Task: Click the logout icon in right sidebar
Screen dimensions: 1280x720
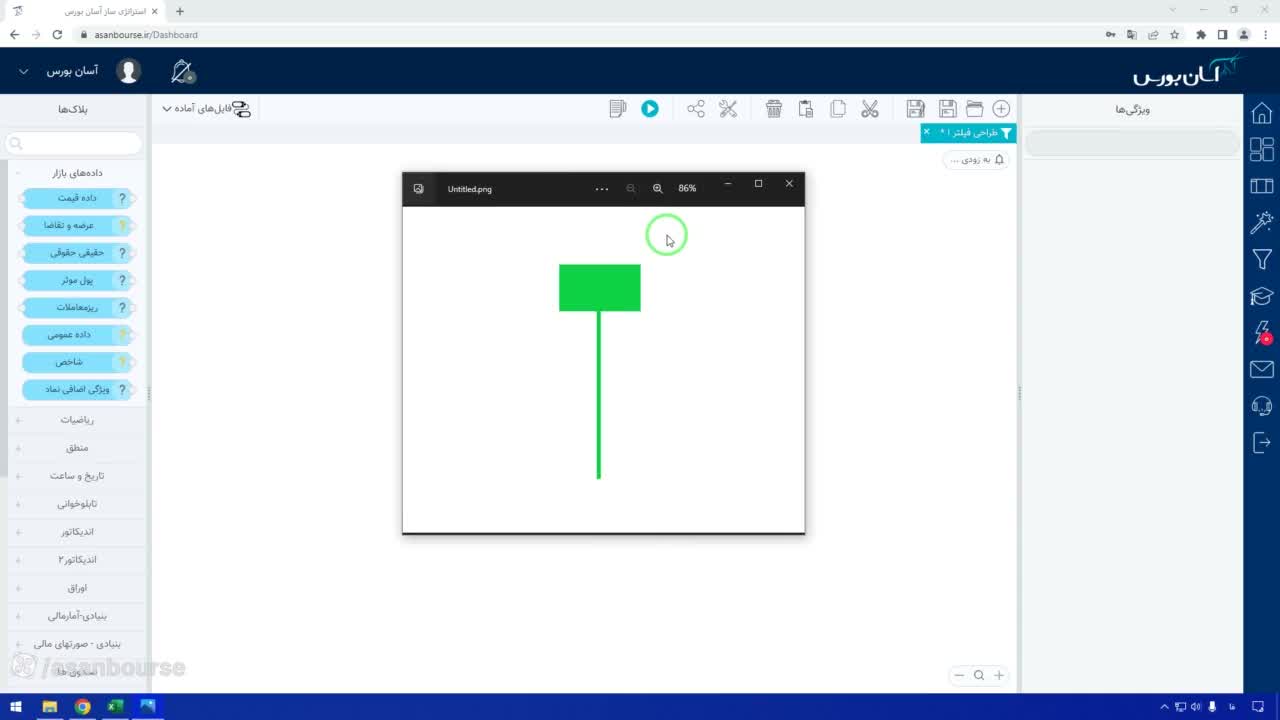Action: [x=1262, y=443]
